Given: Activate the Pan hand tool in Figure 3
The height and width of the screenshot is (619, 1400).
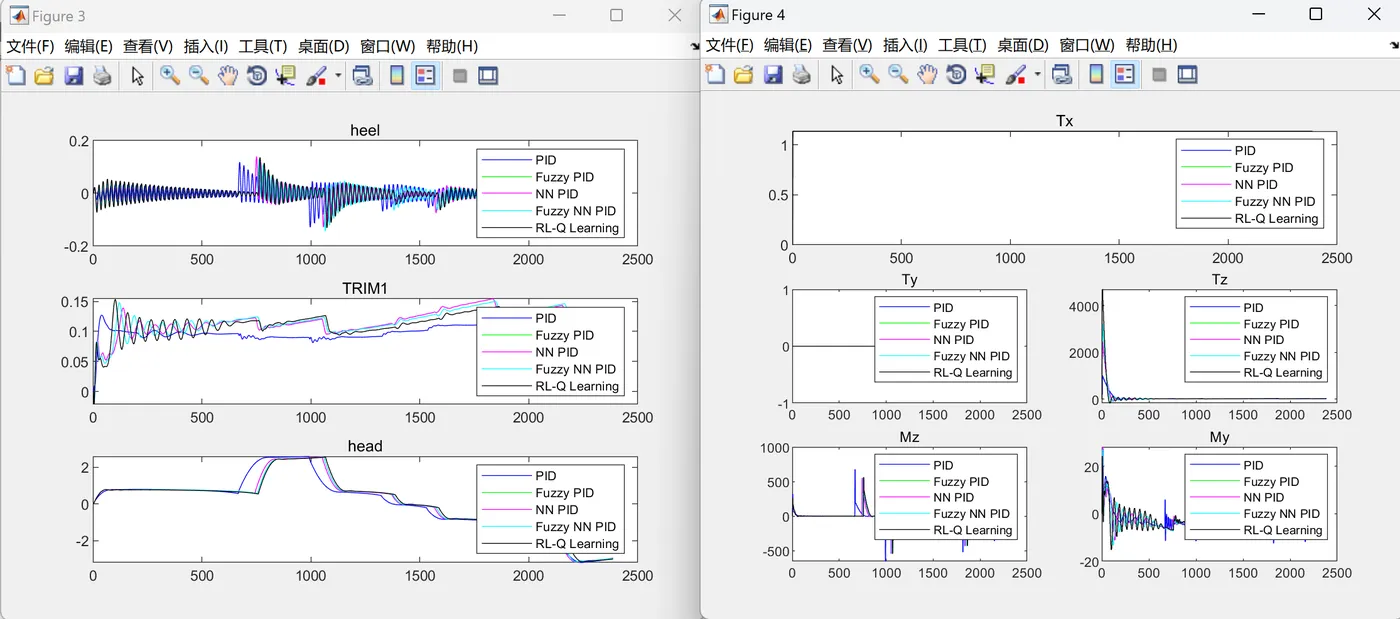Looking at the screenshot, I should pyautogui.click(x=228, y=76).
